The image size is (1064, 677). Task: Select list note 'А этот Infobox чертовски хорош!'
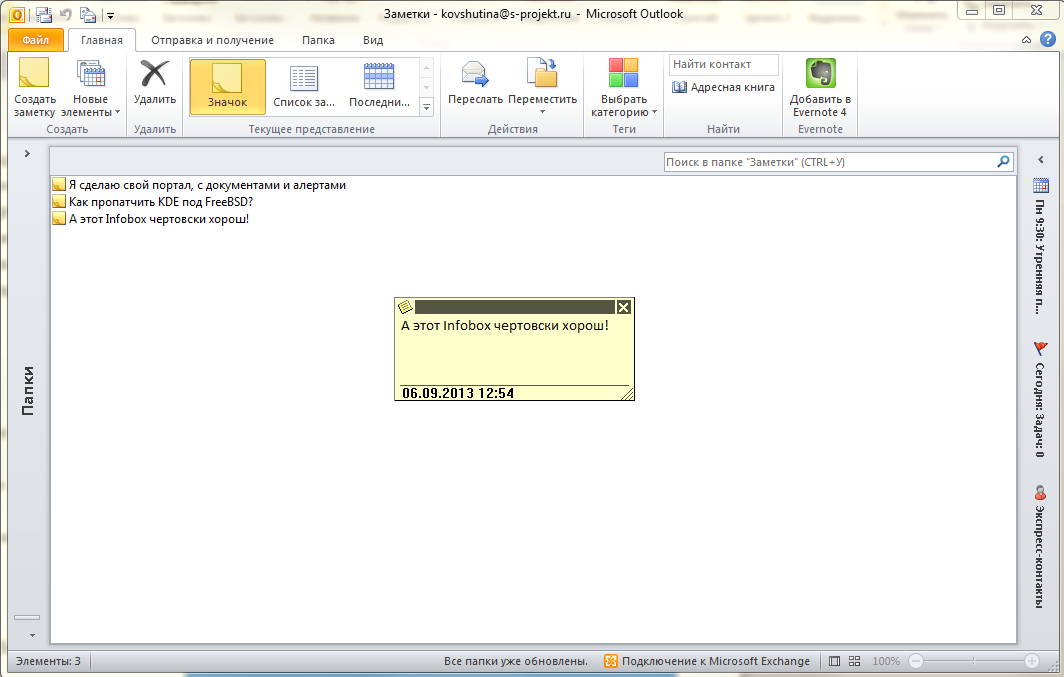159,218
